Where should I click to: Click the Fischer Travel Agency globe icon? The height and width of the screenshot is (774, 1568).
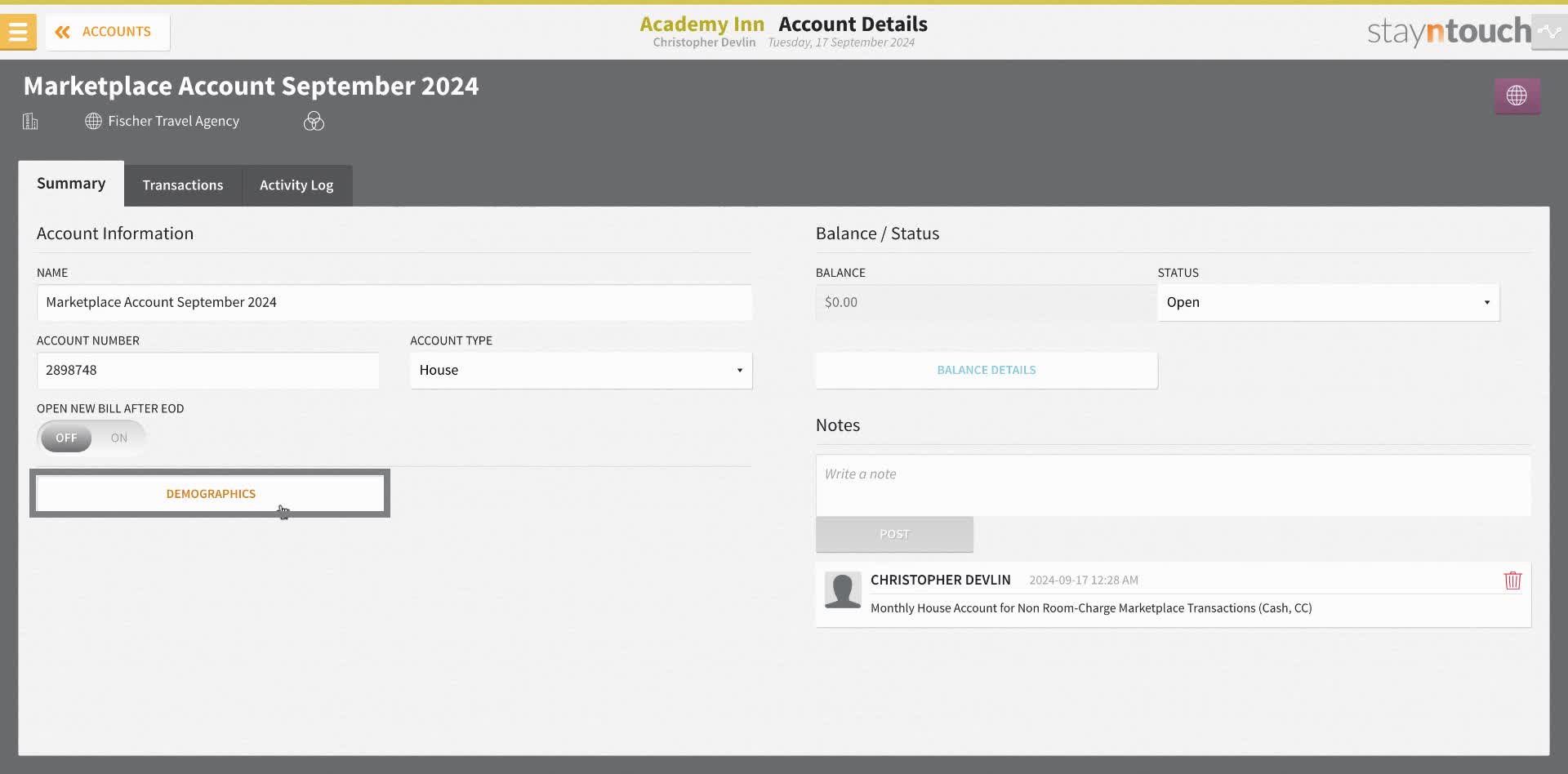(x=93, y=121)
